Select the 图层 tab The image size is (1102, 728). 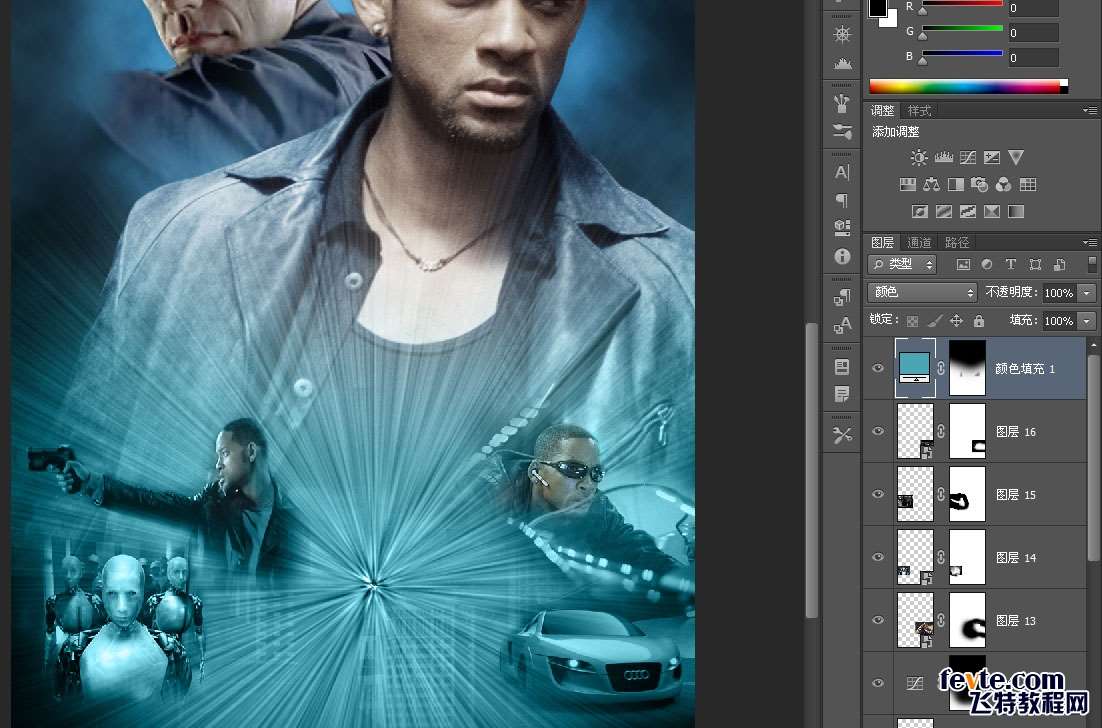click(882, 242)
